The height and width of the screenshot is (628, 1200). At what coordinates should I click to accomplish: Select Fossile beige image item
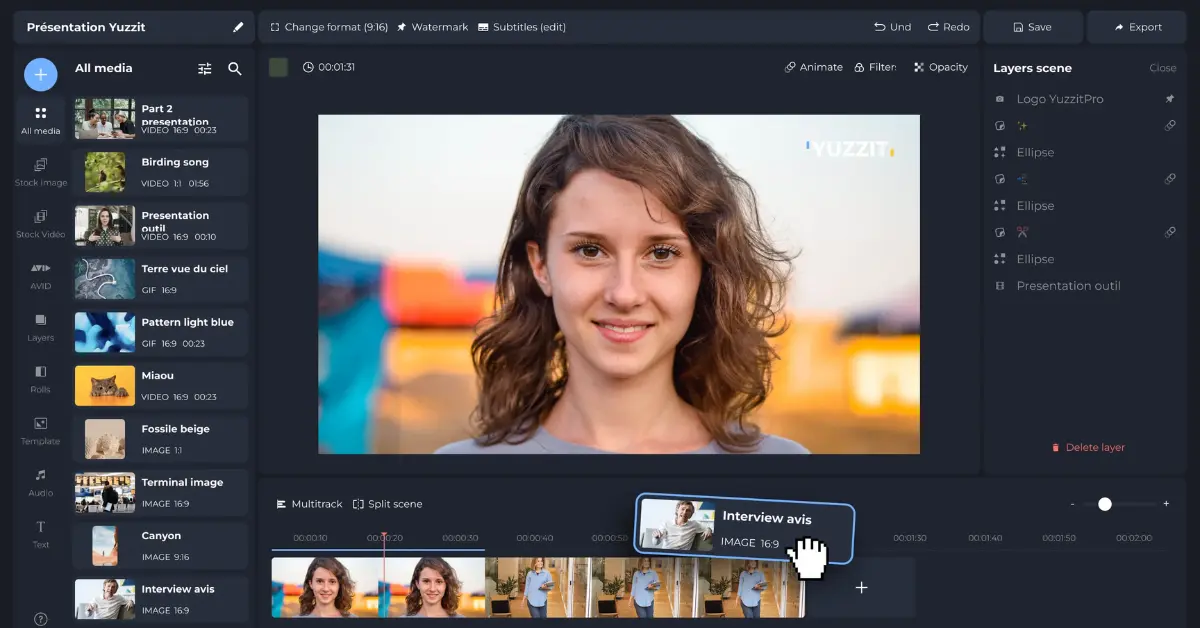160,439
